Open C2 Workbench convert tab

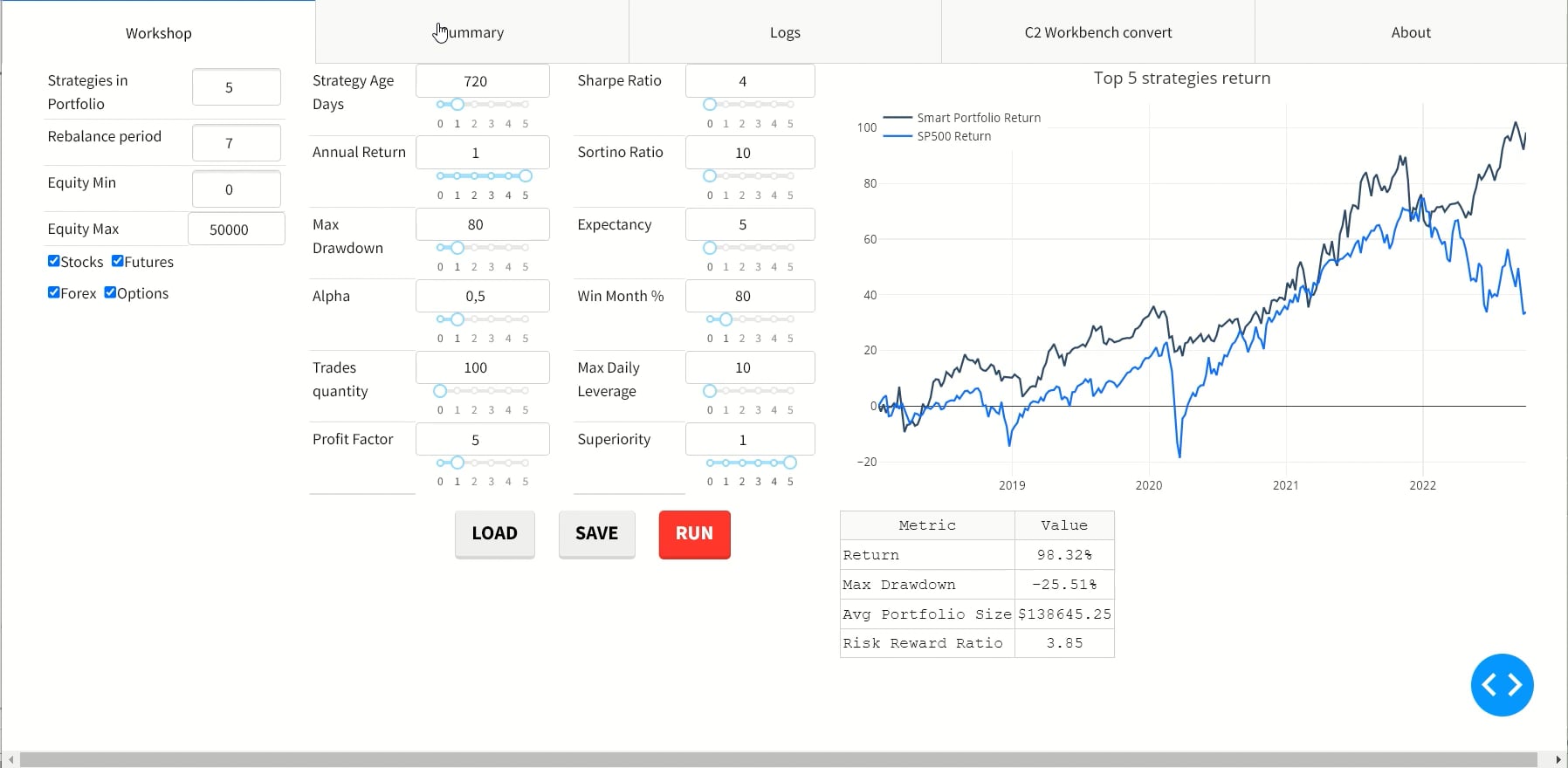(x=1097, y=32)
